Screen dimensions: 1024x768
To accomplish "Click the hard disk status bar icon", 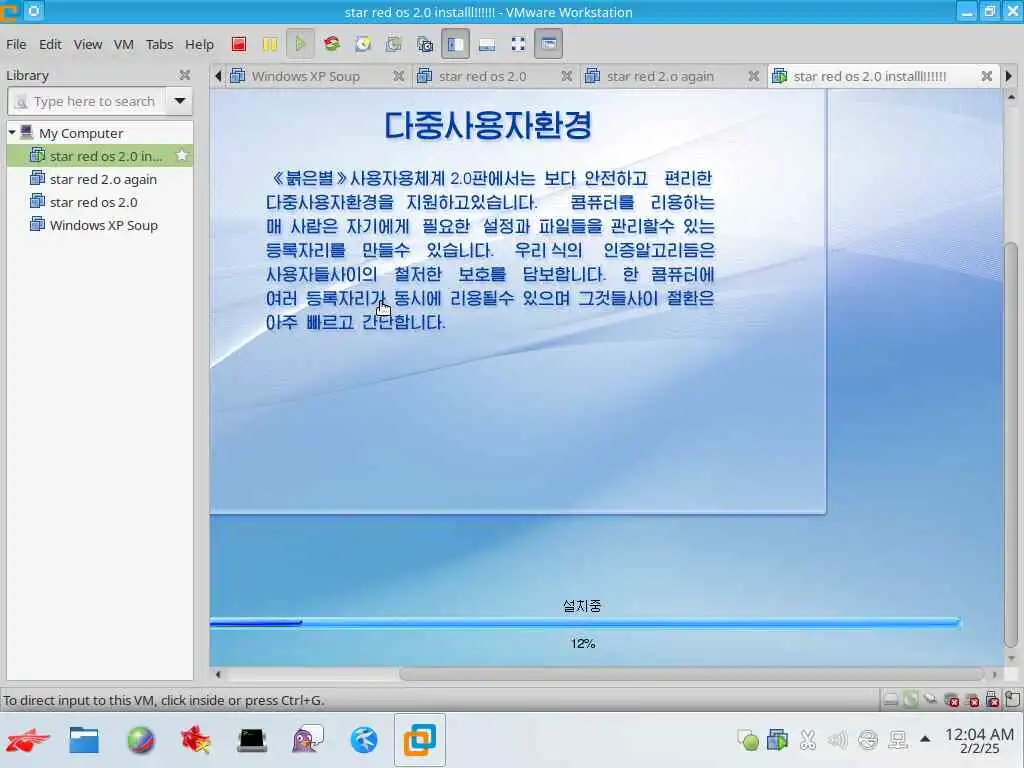I will (x=890, y=700).
